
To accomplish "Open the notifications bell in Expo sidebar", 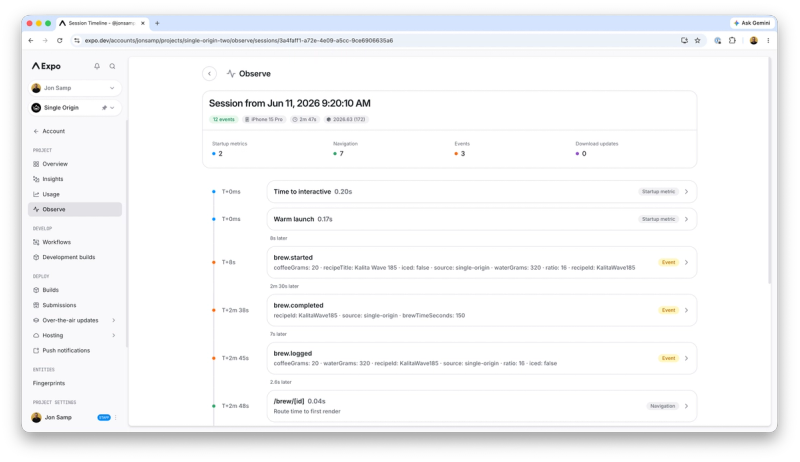I will click(x=97, y=66).
